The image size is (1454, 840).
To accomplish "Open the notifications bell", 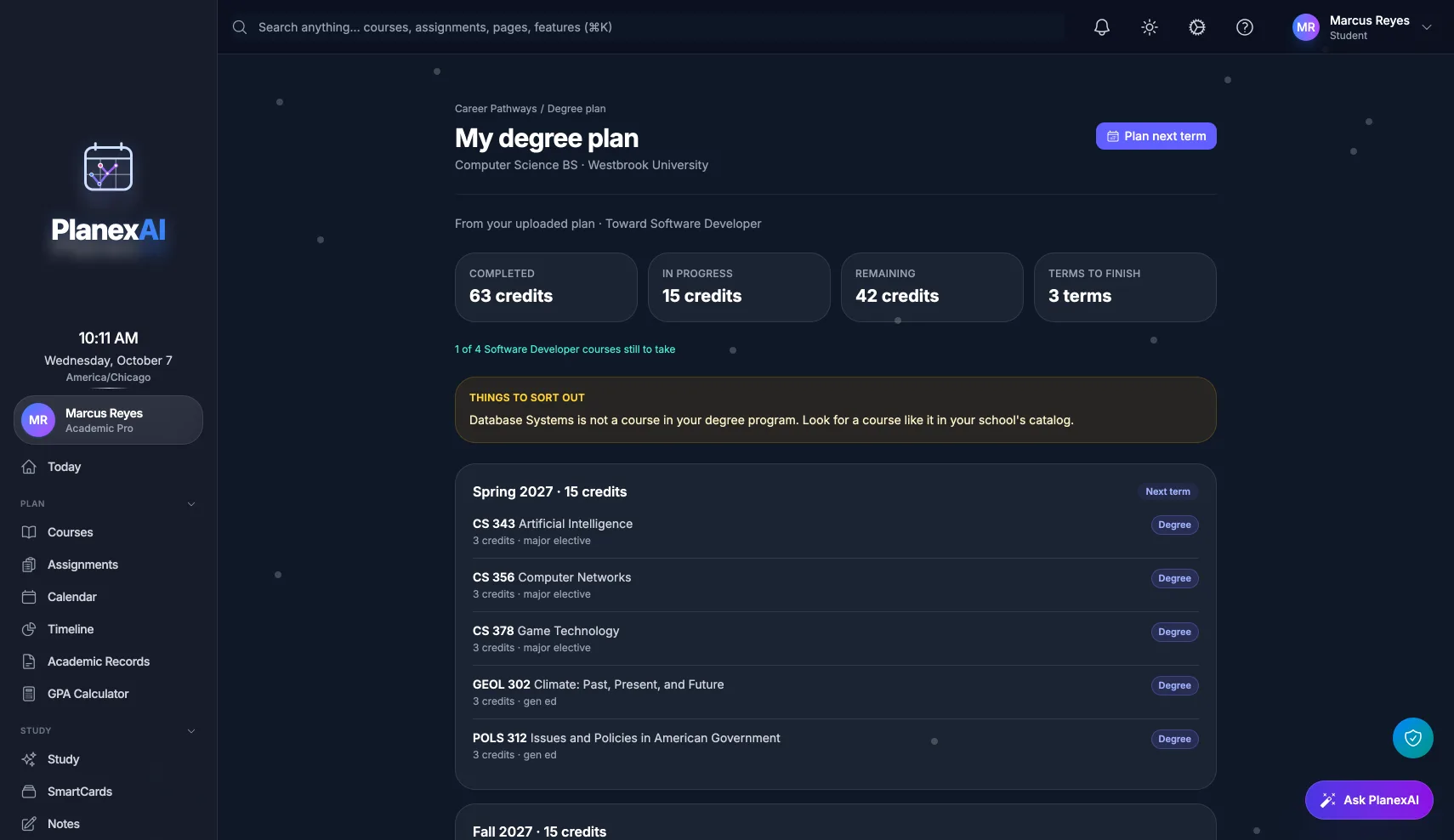I will click(1102, 27).
